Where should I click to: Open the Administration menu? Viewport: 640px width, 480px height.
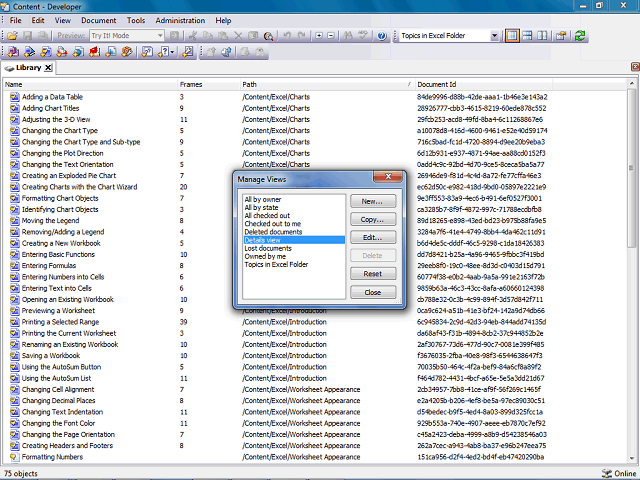point(180,20)
